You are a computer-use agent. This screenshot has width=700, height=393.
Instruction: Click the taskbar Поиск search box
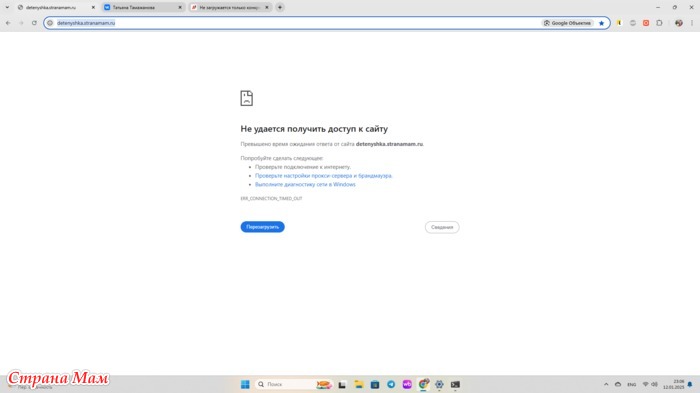293,385
